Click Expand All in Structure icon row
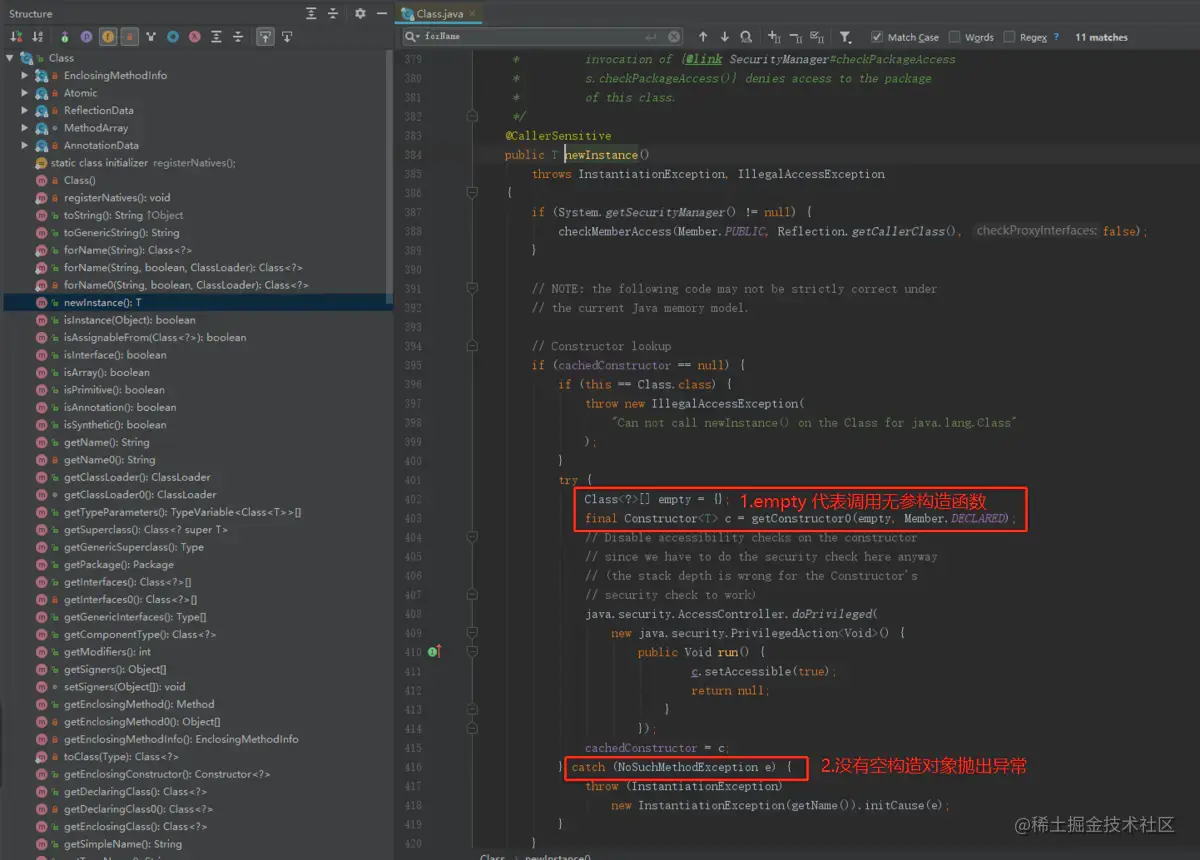Image resolution: width=1200 pixels, height=860 pixels. point(216,37)
